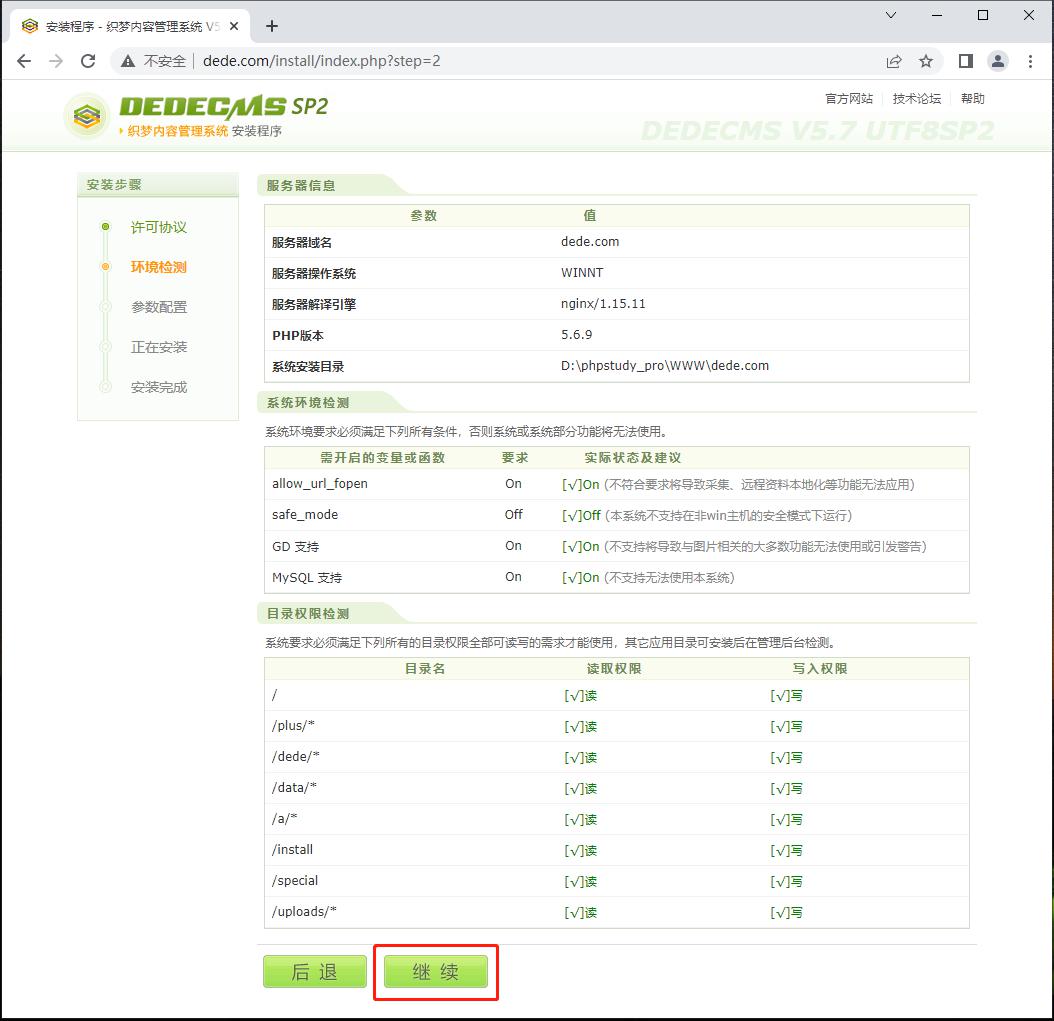Click the PHP version value 5.6.9
Screen dimensions: 1054x1021
tap(576, 335)
